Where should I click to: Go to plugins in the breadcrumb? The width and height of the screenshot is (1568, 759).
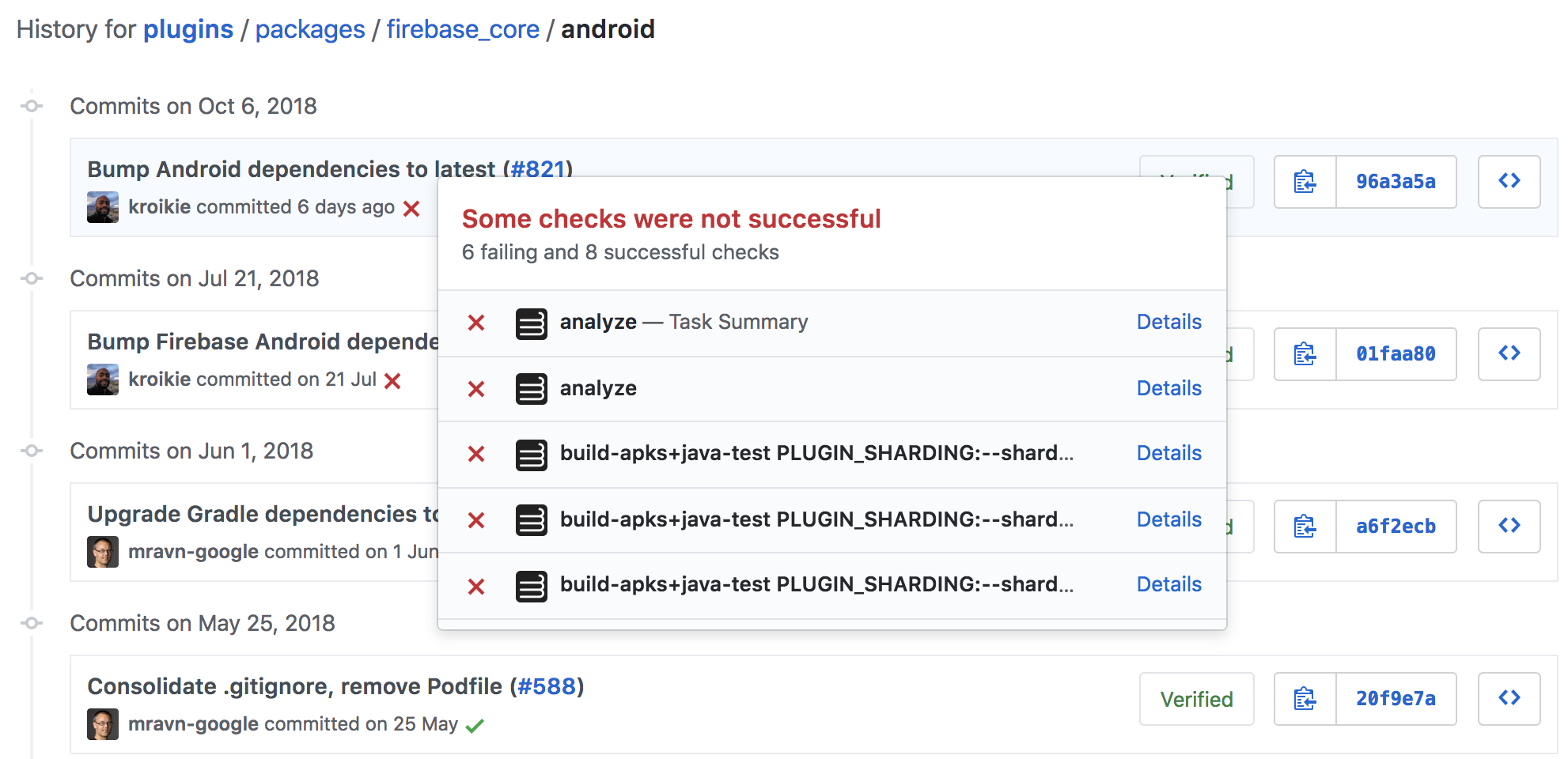tap(187, 29)
